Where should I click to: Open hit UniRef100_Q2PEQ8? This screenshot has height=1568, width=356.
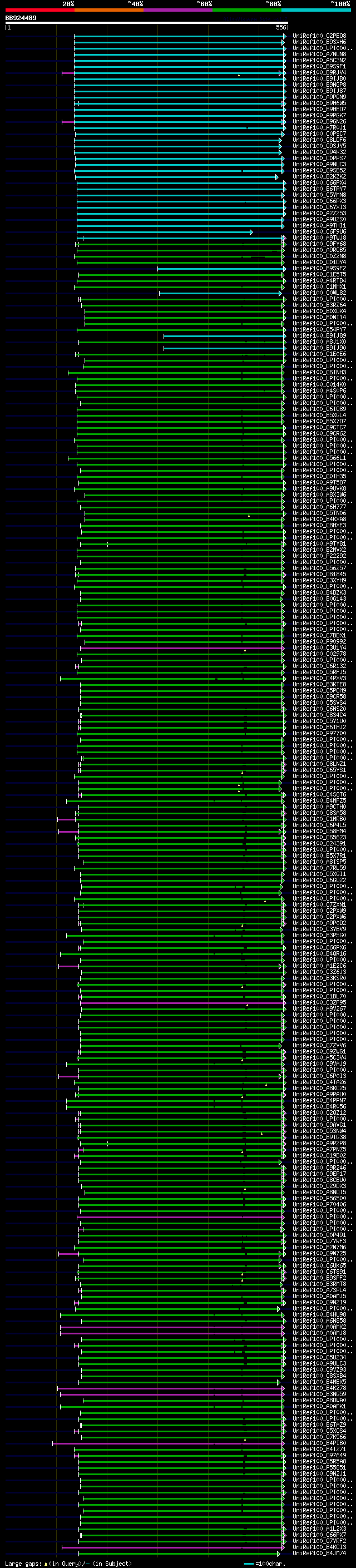coord(319,36)
